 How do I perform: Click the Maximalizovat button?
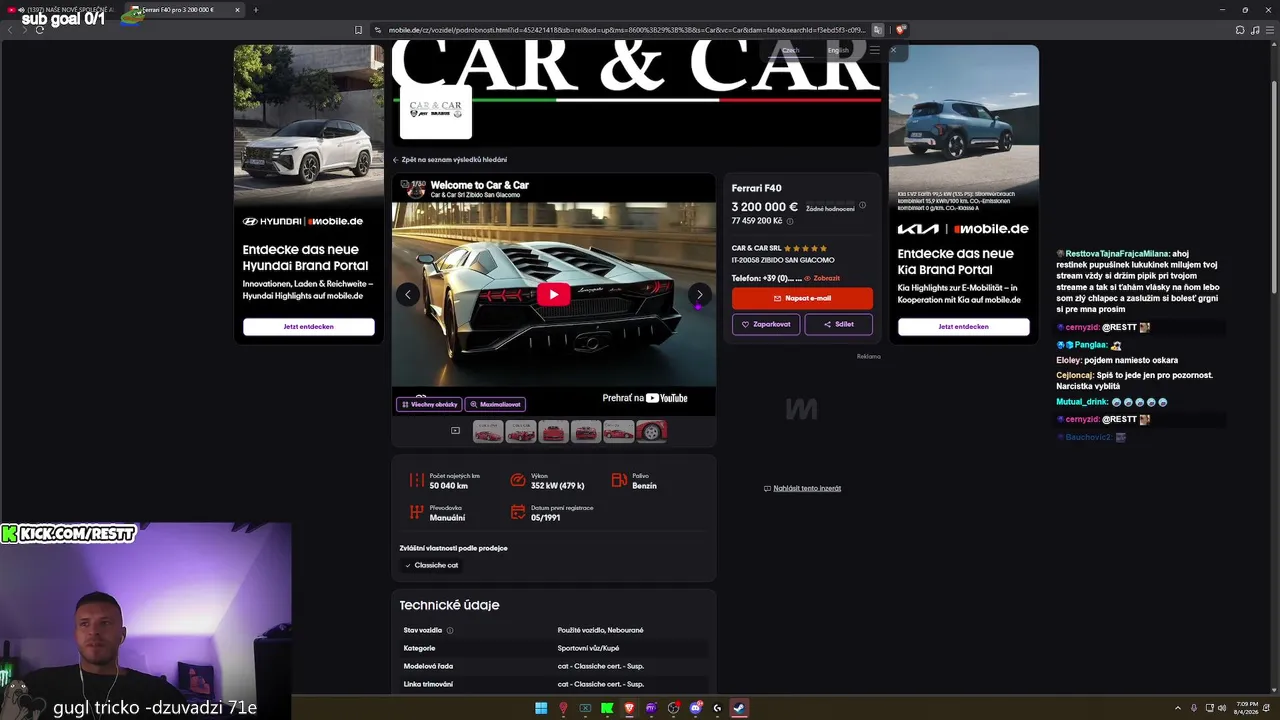[495, 404]
